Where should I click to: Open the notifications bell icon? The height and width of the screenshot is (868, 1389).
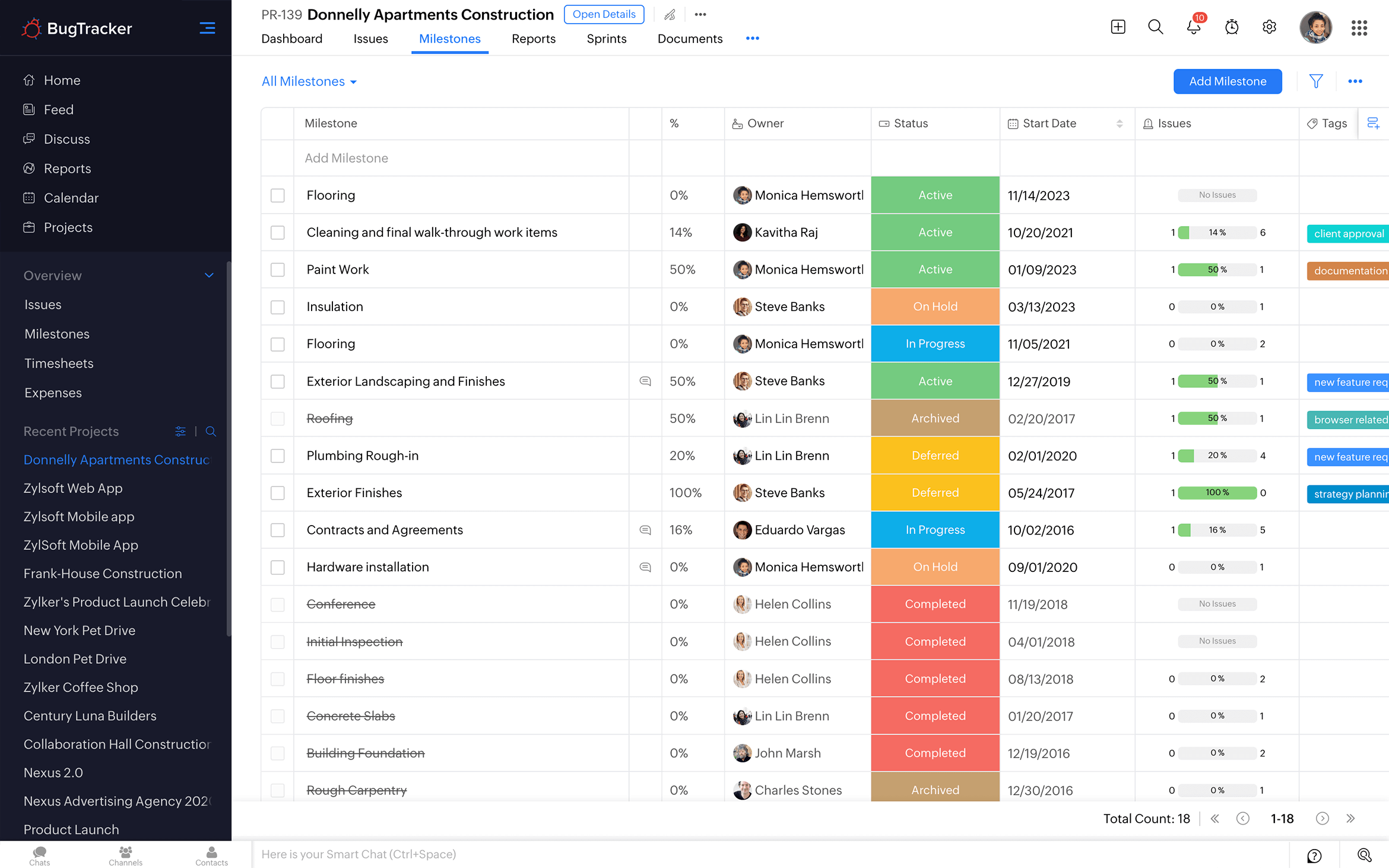click(x=1193, y=27)
